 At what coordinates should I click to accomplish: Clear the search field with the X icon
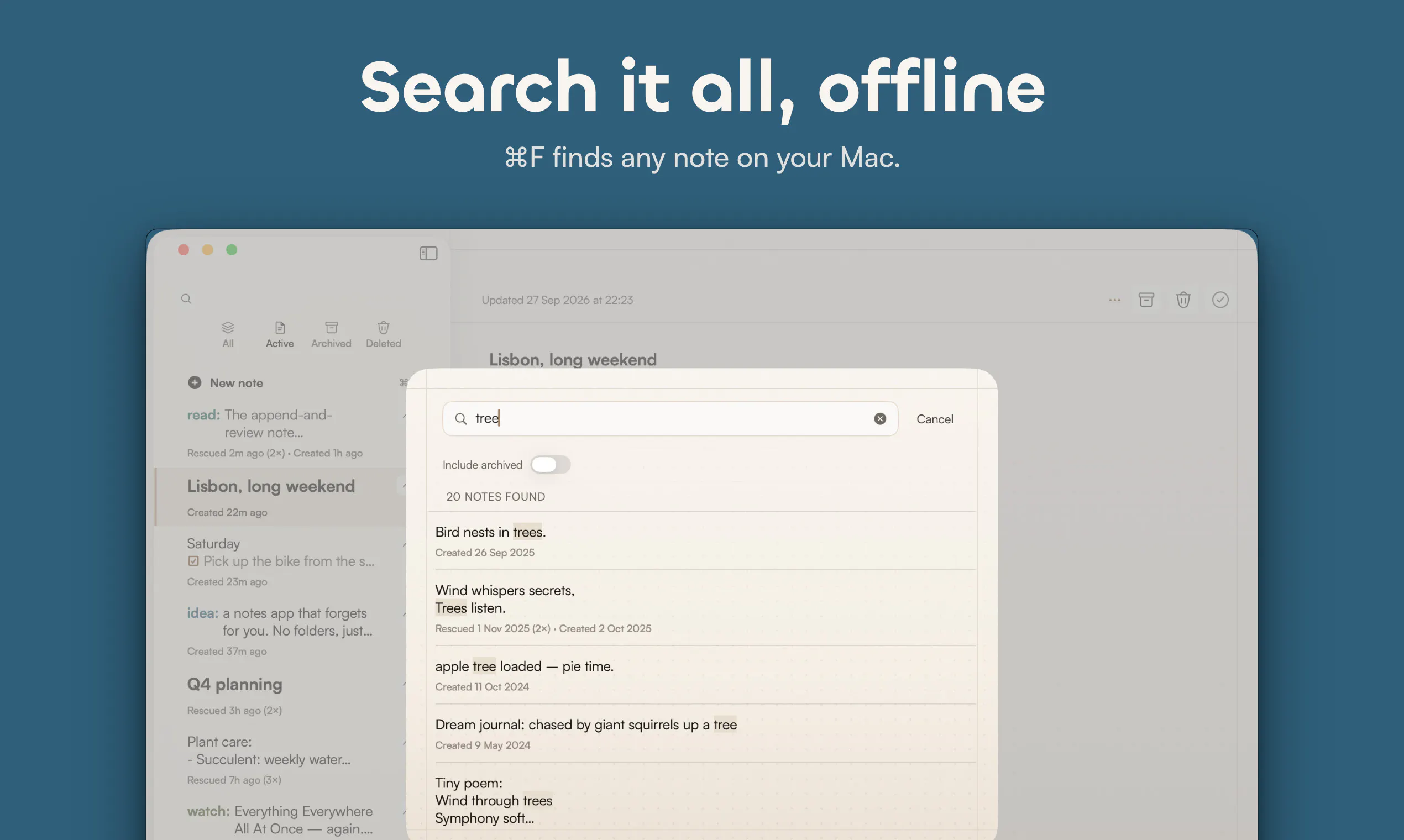(880, 419)
